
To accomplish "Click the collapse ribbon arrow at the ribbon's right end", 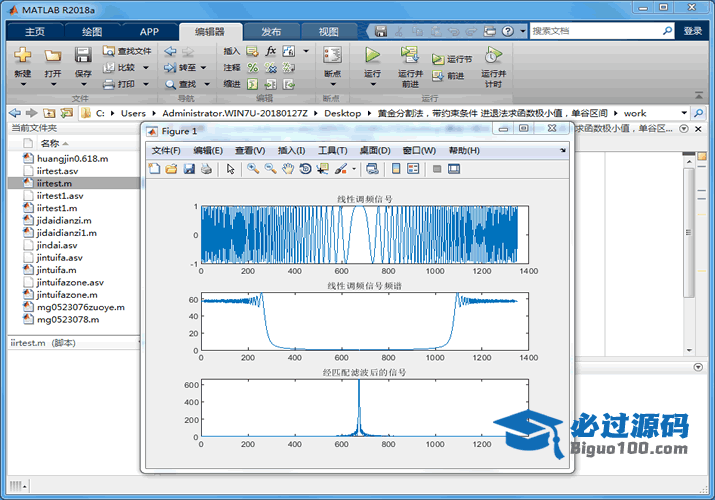I will click(x=699, y=95).
